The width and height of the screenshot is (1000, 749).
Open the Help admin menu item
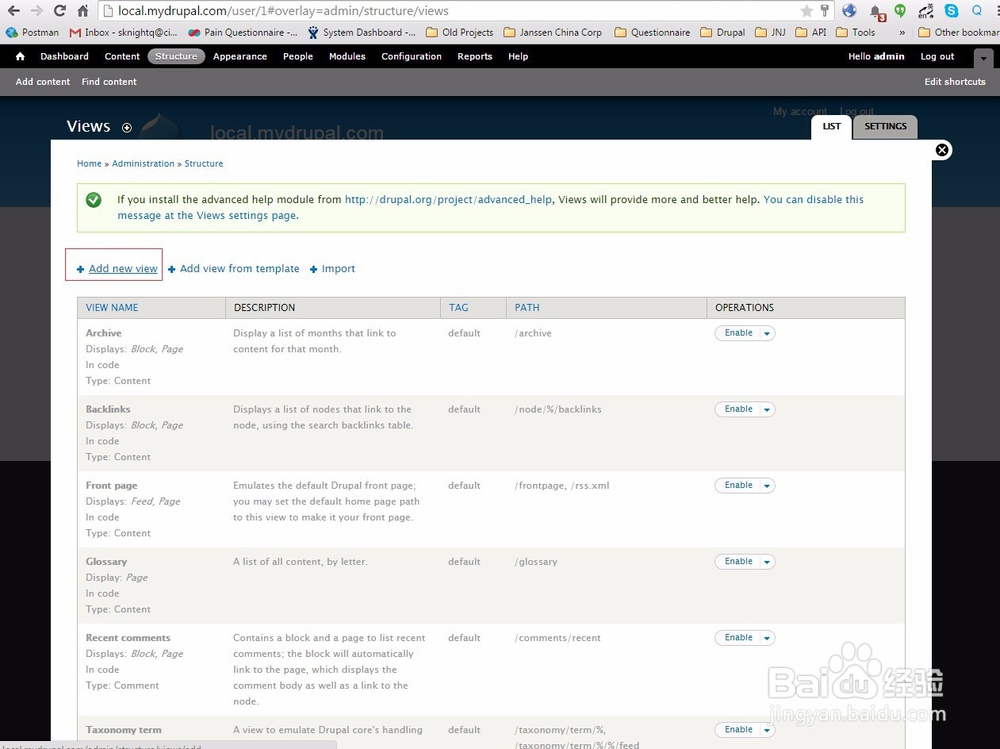tap(518, 56)
